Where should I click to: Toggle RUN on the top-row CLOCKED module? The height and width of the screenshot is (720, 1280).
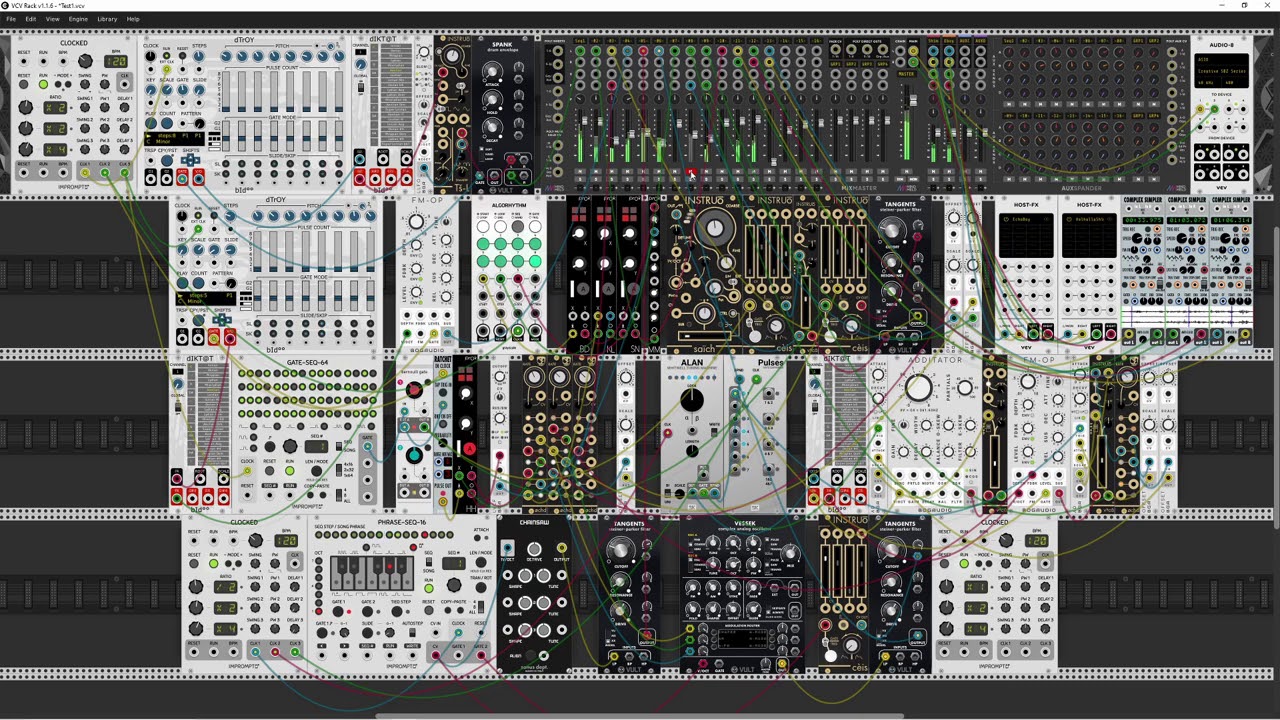click(43, 84)
